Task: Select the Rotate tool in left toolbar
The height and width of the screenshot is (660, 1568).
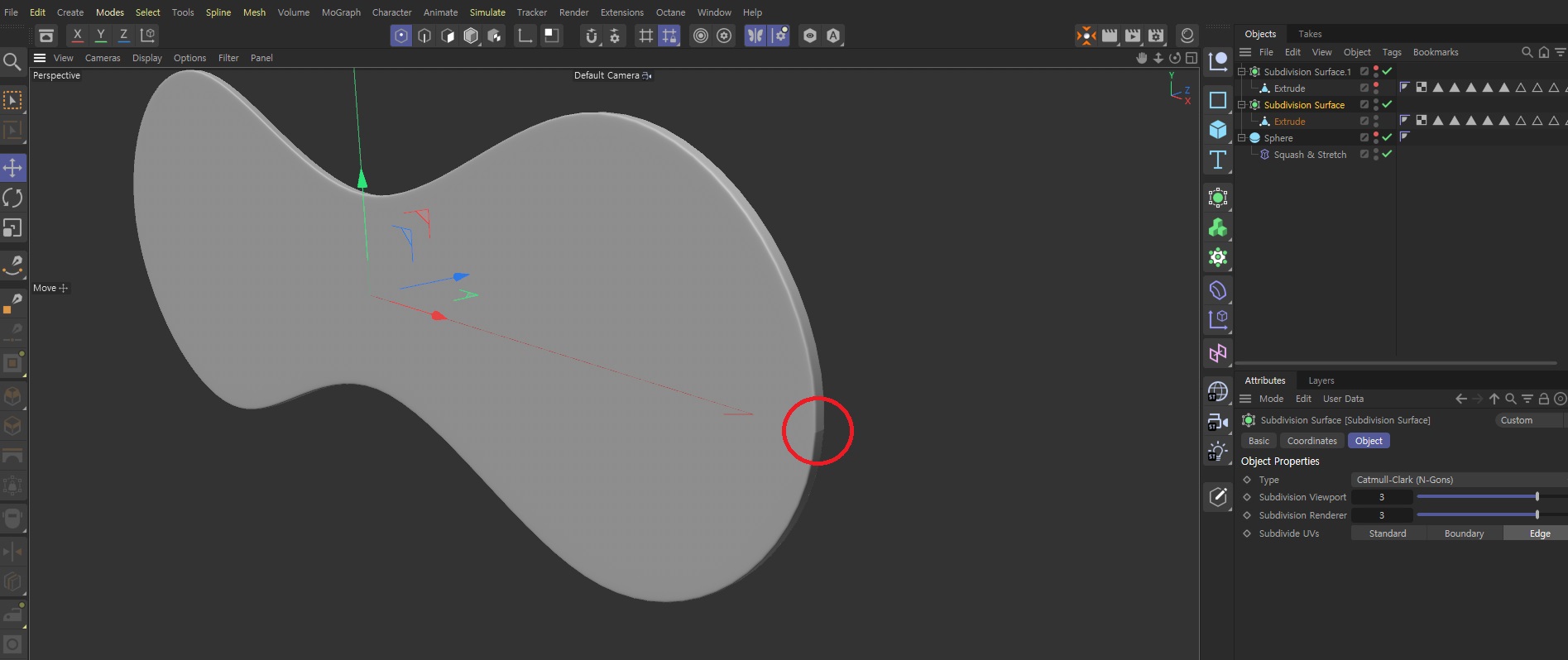Action: click(x=12, y=198)
